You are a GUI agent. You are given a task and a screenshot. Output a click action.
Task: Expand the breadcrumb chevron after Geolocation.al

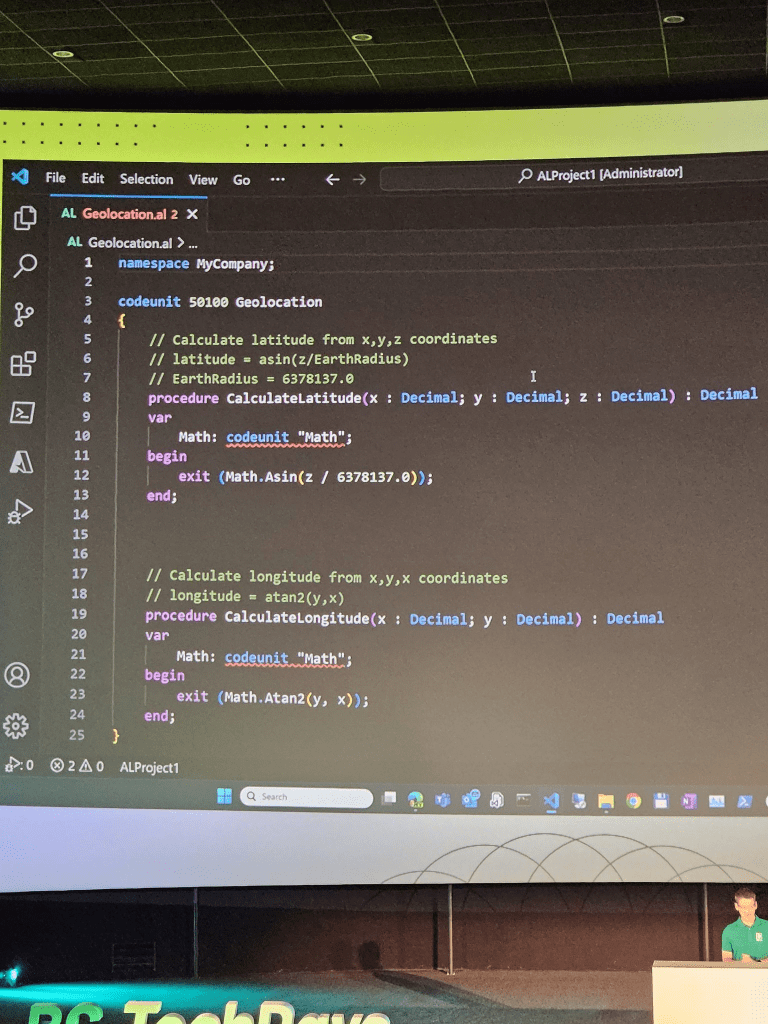point(181,243)
